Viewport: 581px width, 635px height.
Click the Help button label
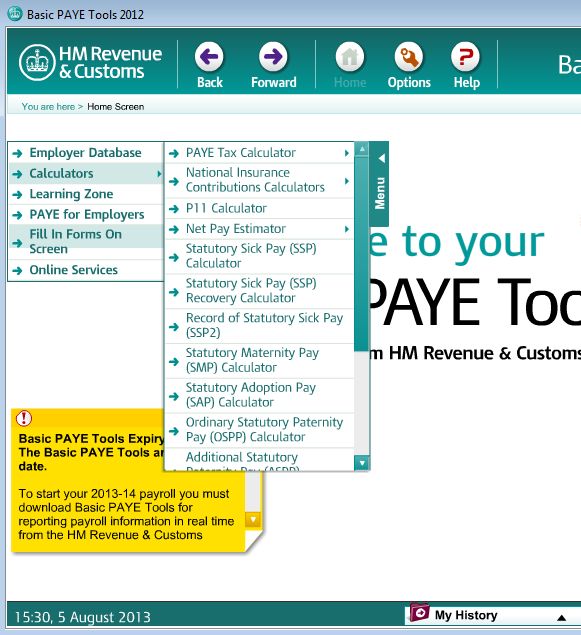click(x=466, y=83)
